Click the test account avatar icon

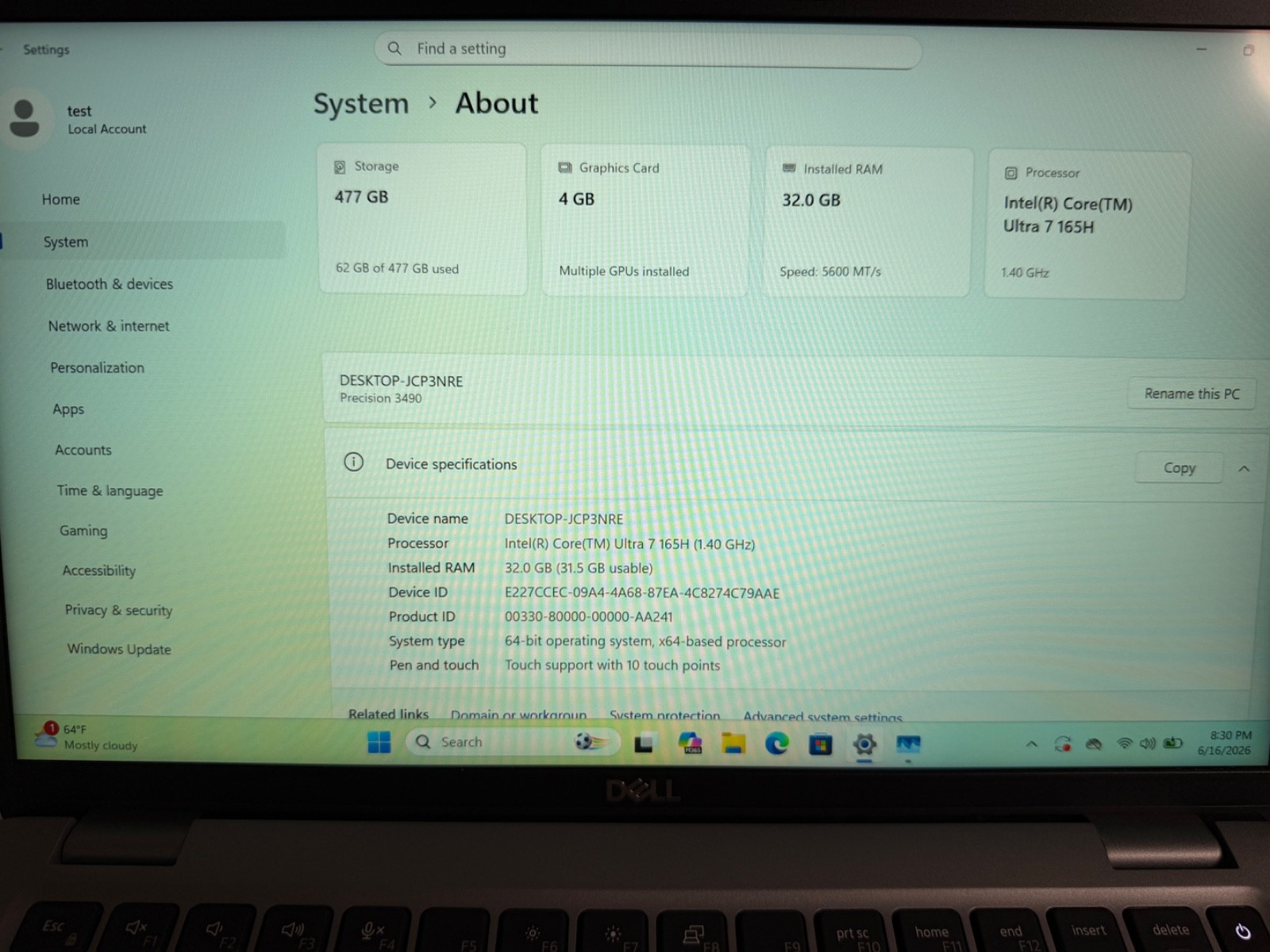coord(25,118)
